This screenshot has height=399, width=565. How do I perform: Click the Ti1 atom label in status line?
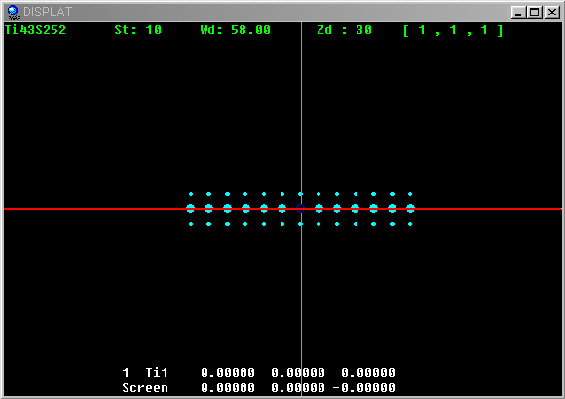(156, 372)
